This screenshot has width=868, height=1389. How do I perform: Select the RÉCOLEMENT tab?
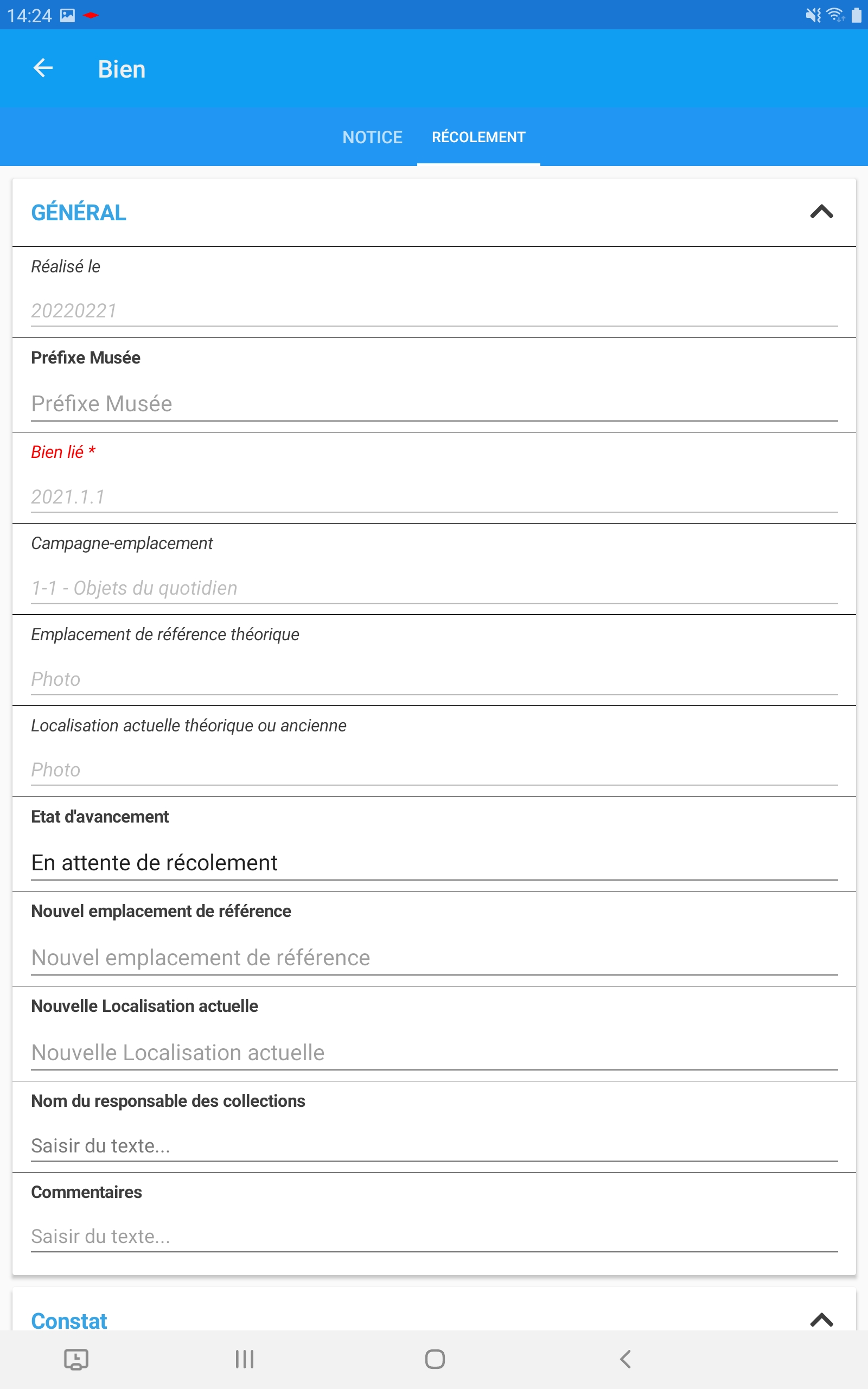click(478, 137)
